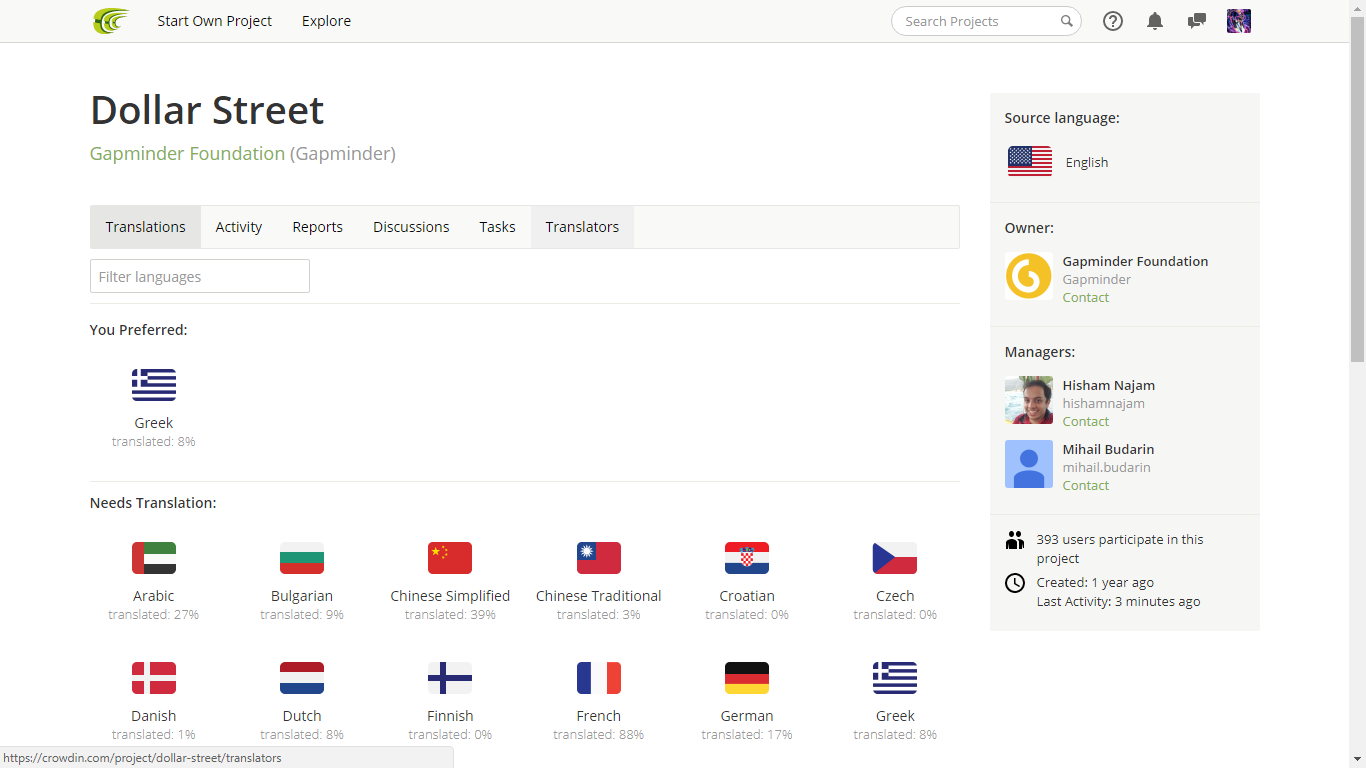
Task: Click the preferred Greek flag icon
Action: [154, 385]
